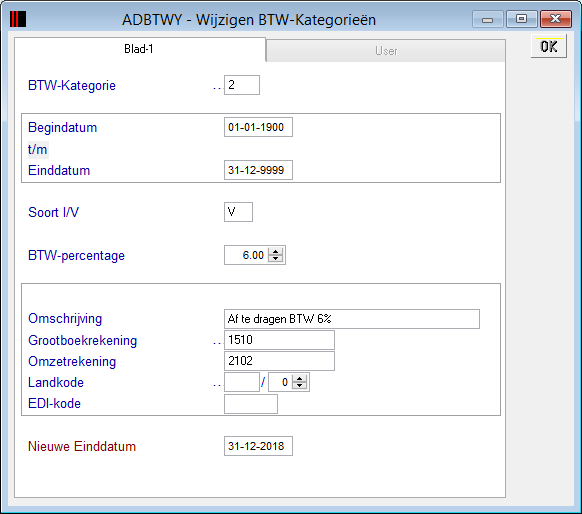Image resolution: width=582 pixels, height=514 pixels.
Task: Edit the Omschrijving text field
Action: [x=352, y=319]
